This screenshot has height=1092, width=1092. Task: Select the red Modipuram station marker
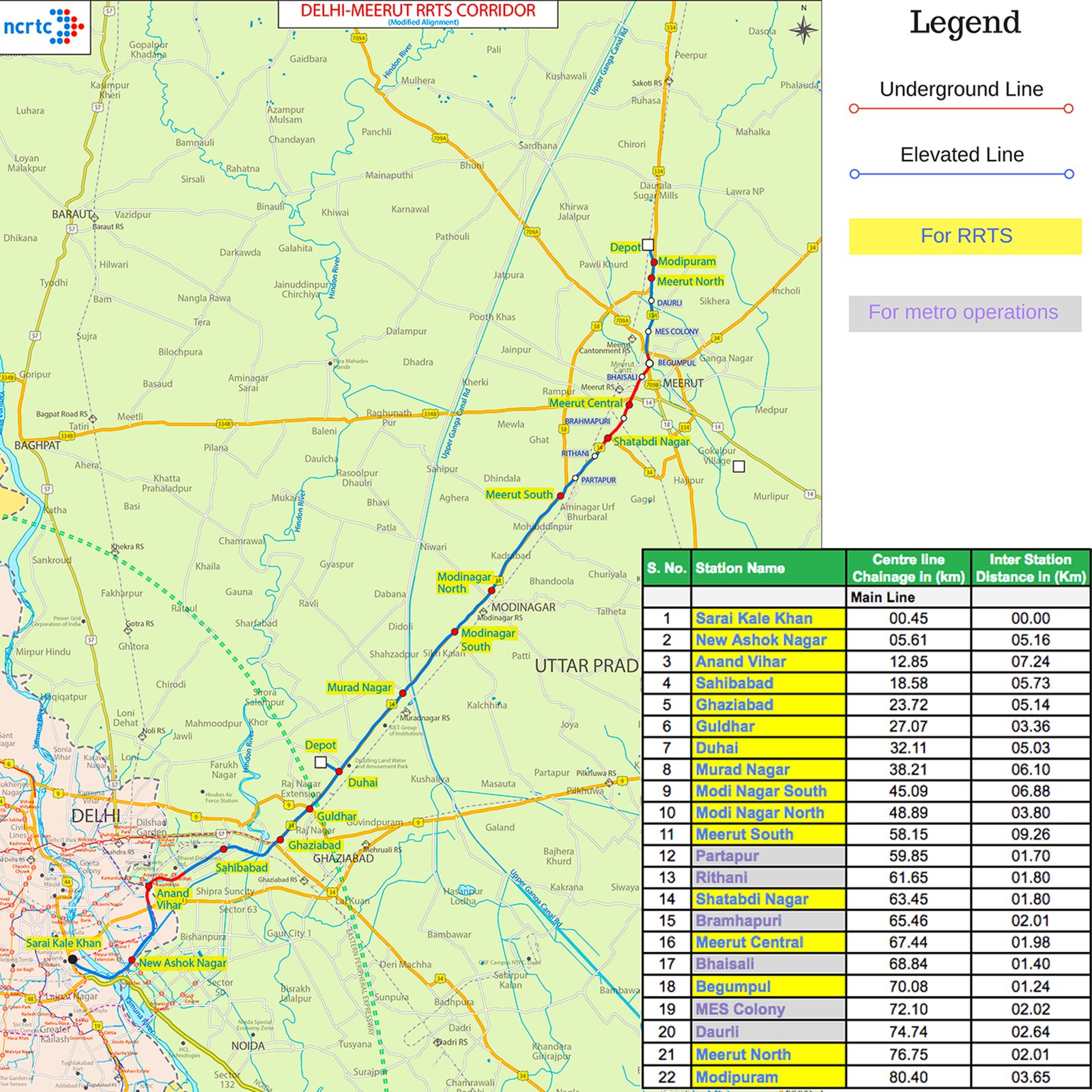(x=655, y=262)
